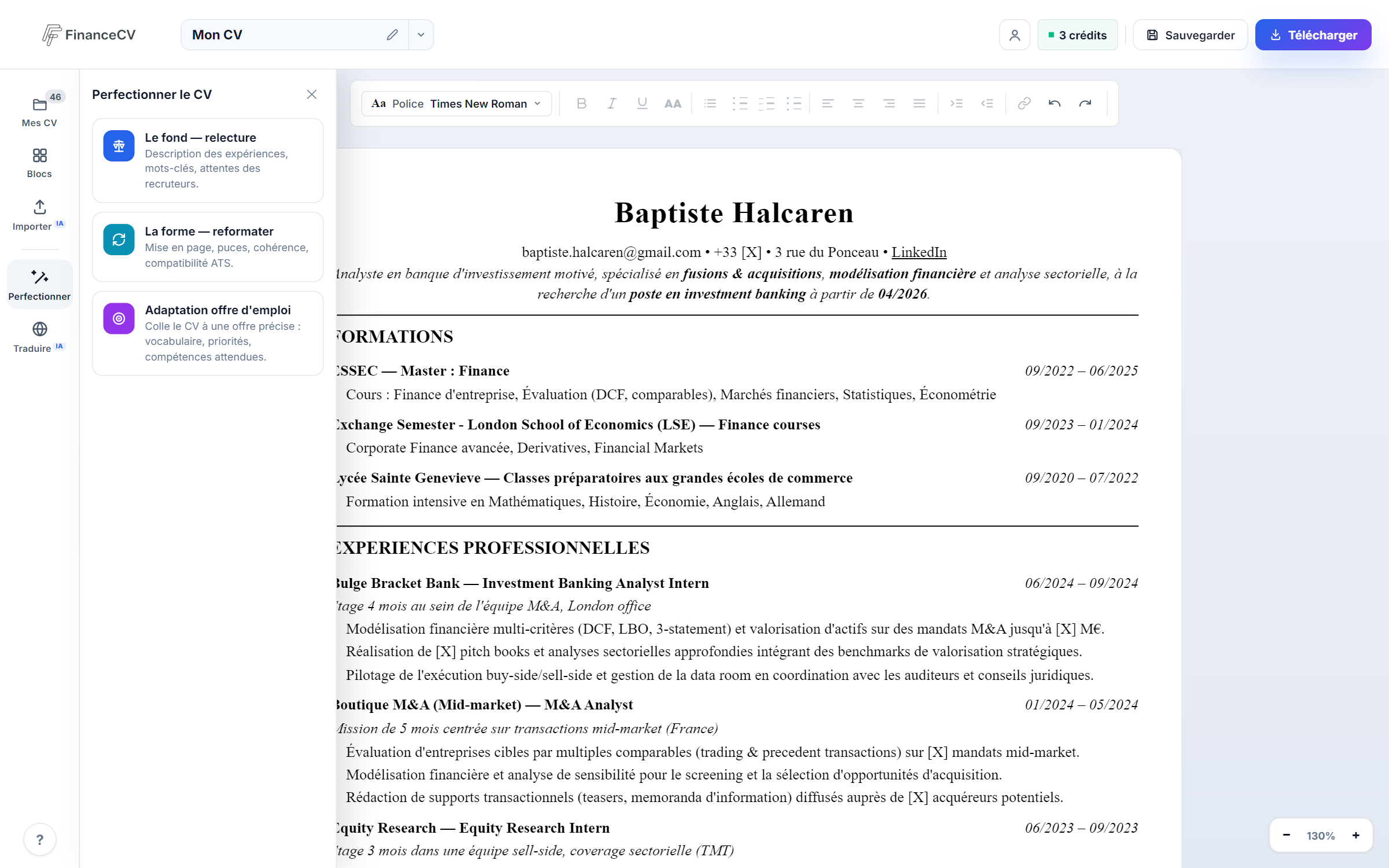The width and height of the screenshot is (1389, 868).
Task: Open the Traduire sidebar tab
Action: click(39, 337)
